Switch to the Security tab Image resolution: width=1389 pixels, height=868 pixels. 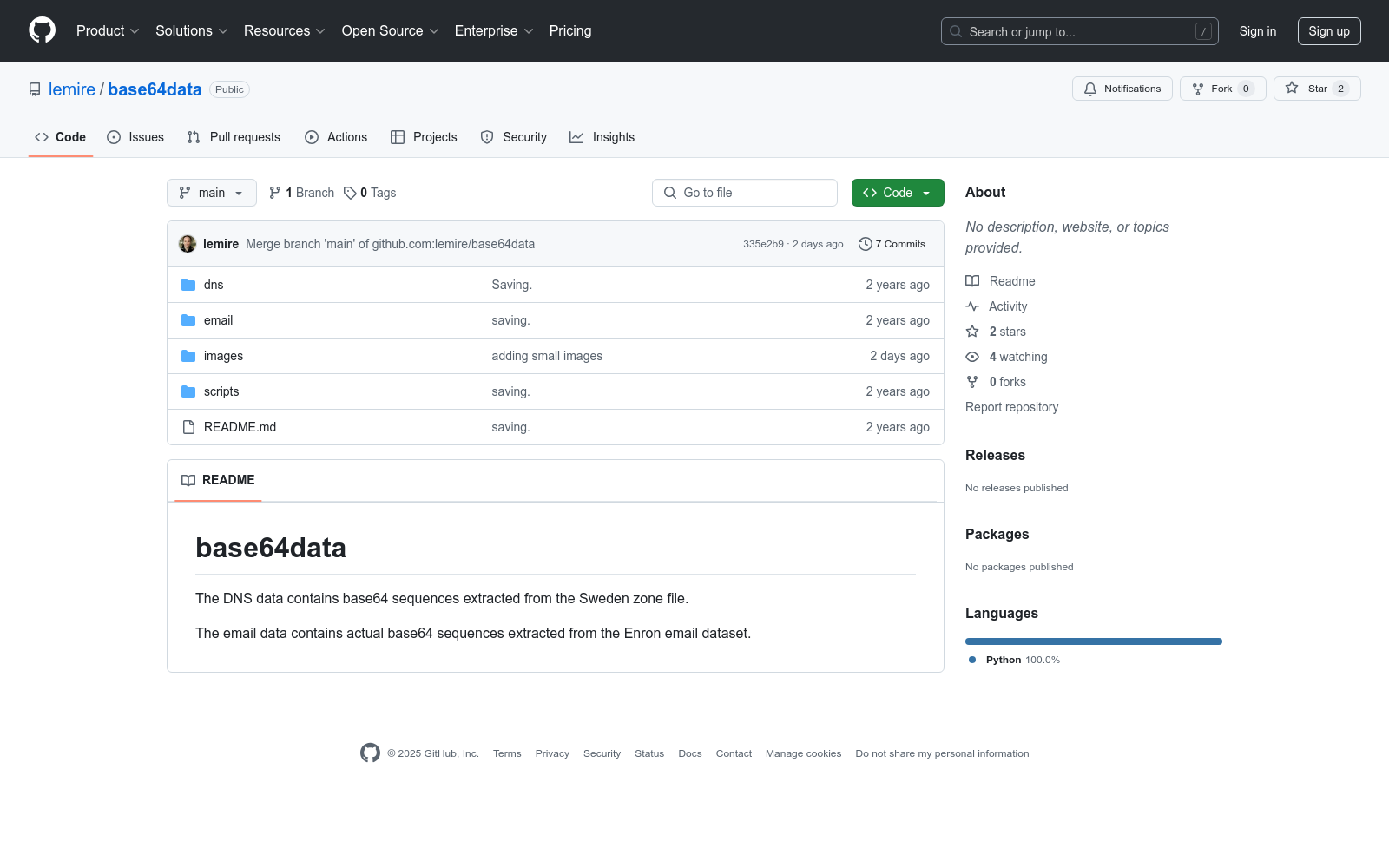tap(514, 137)
